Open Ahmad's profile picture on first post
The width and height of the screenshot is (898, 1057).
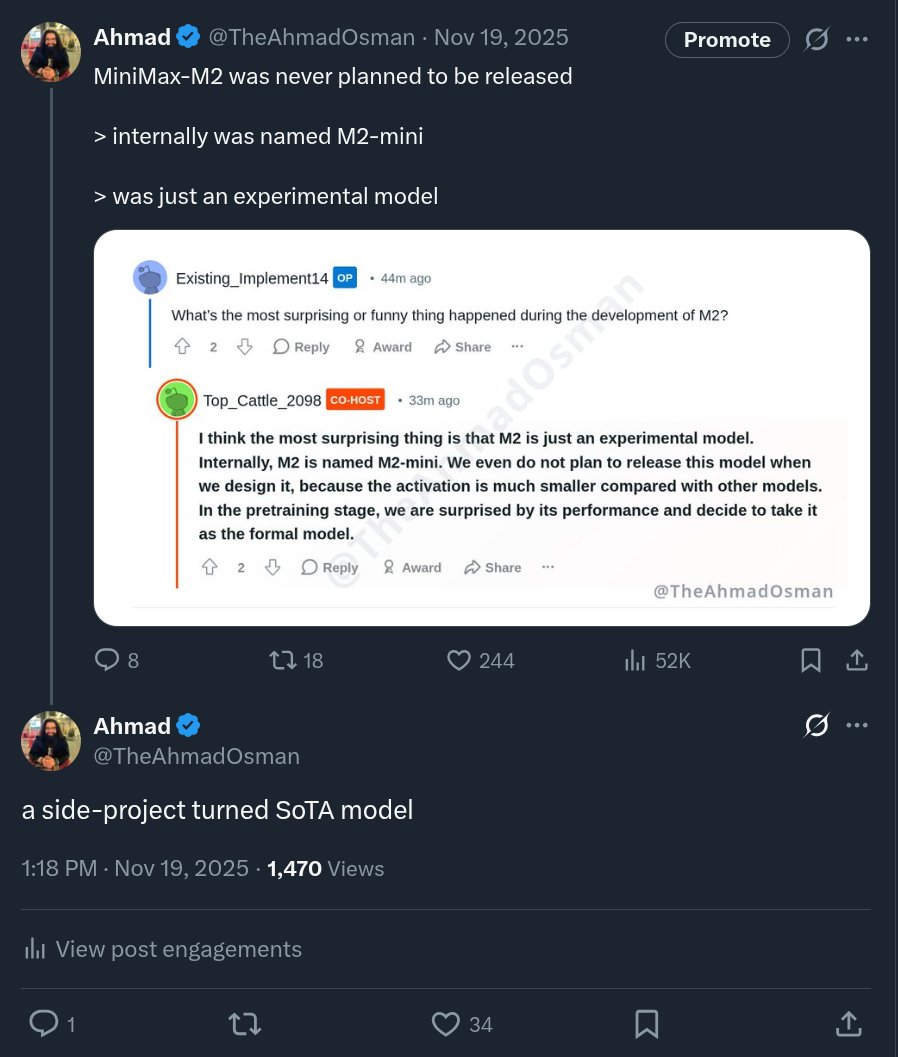point(51,52)
